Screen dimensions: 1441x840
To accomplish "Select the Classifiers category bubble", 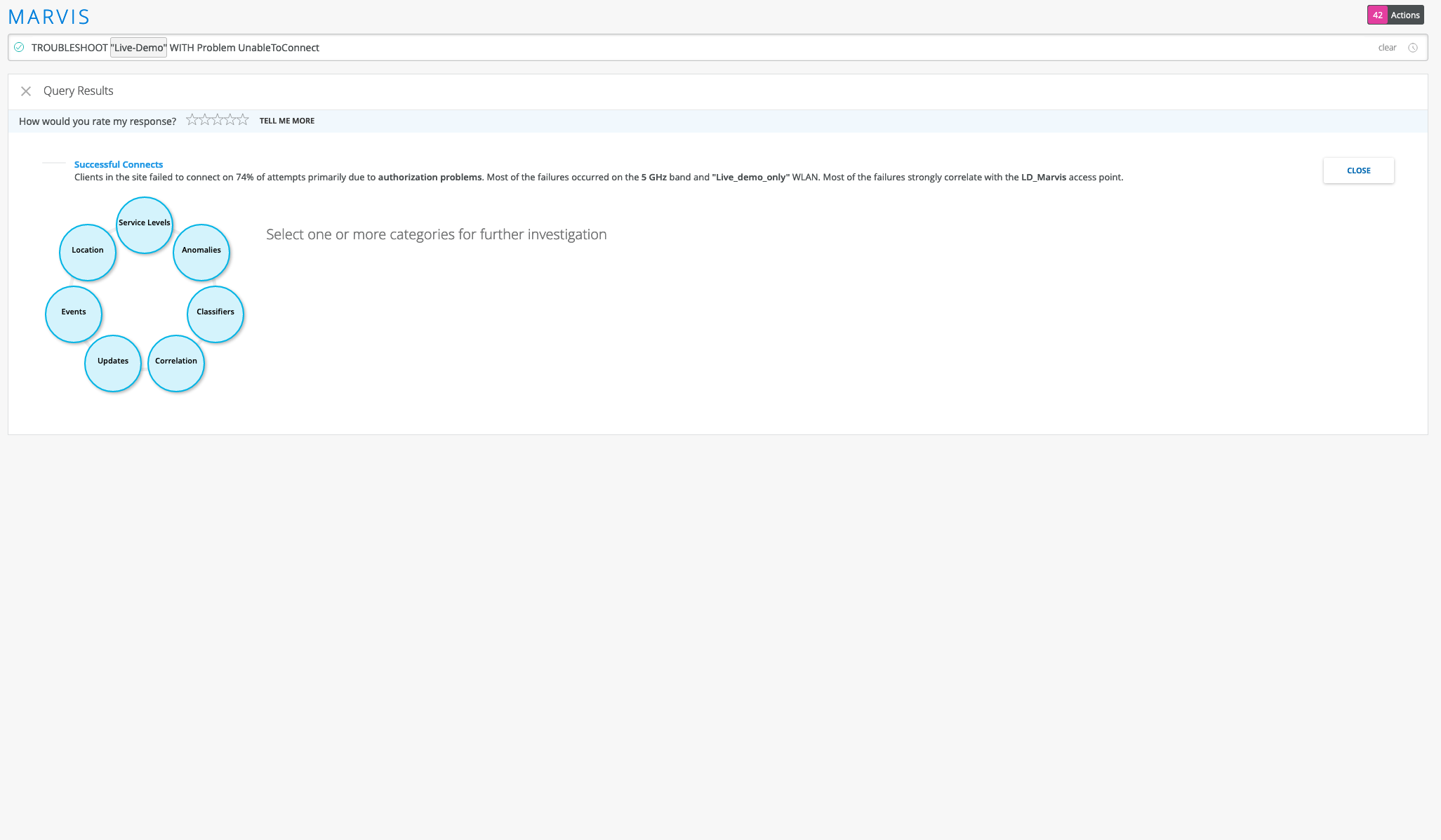I will point(215,314).
